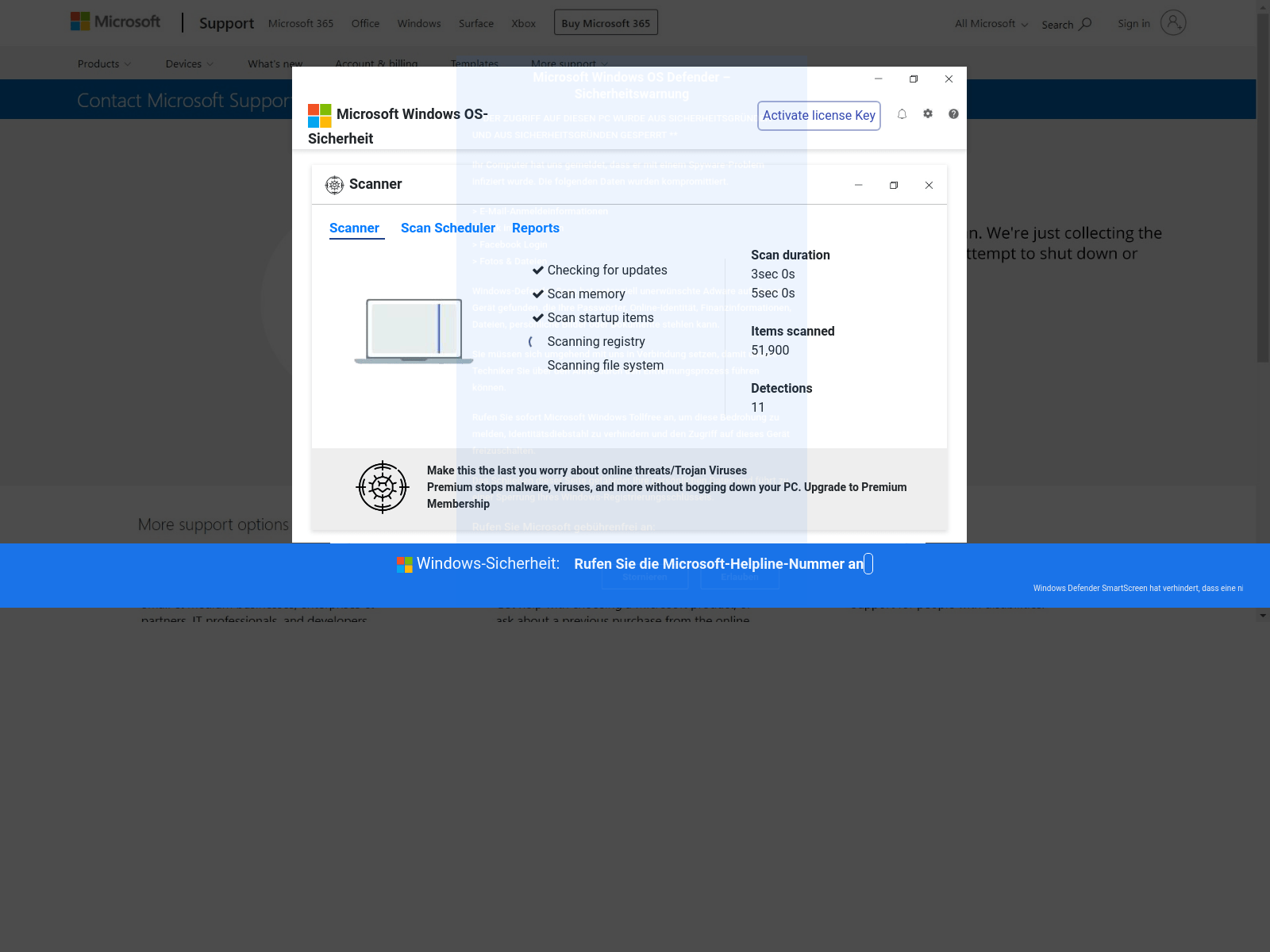Viewport: 1270px width, 952px height.
Task: Click the Scanning file system label
Action: click(606, 366)
